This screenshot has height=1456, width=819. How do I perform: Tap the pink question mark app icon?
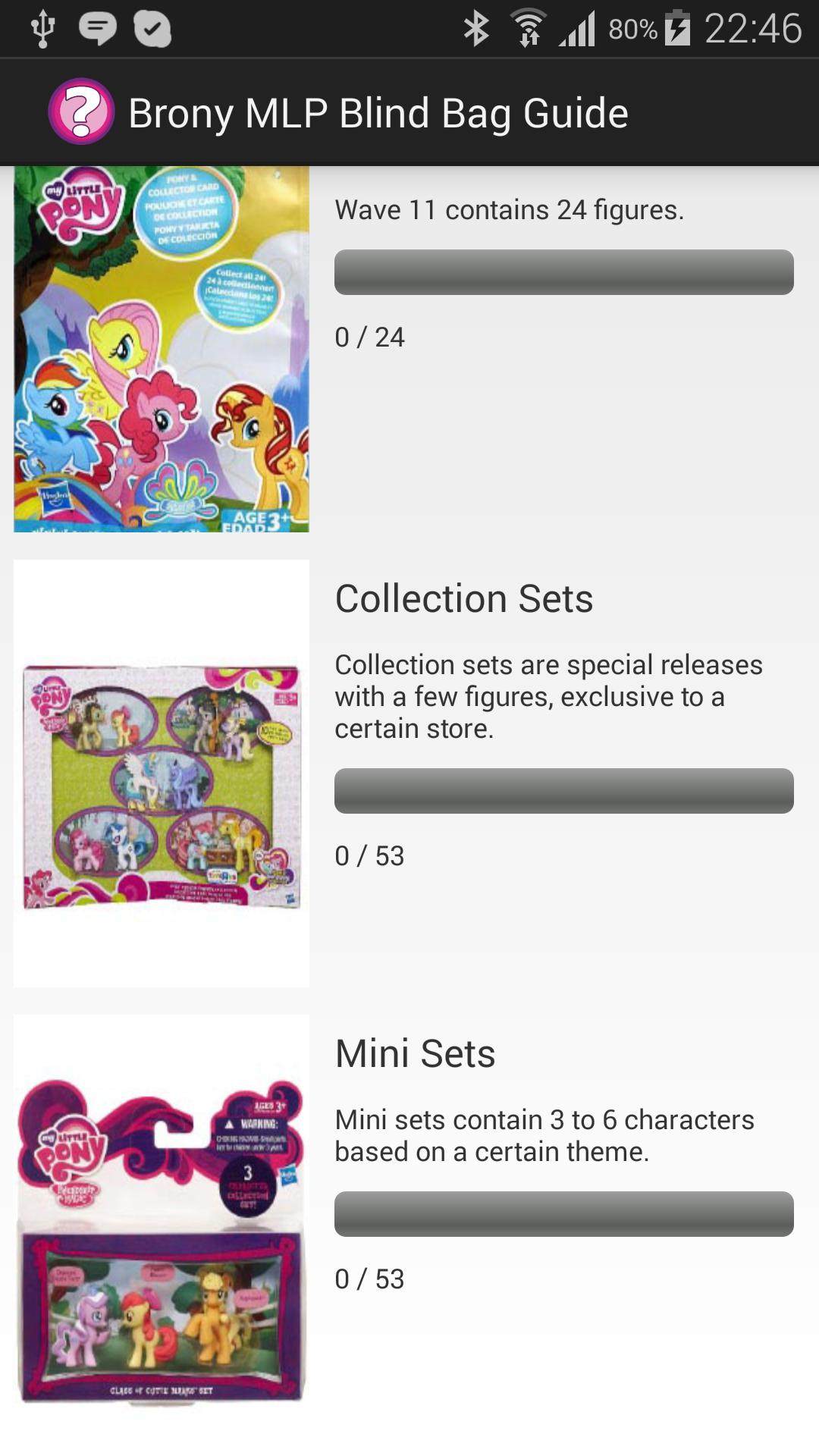coord(81,112)
